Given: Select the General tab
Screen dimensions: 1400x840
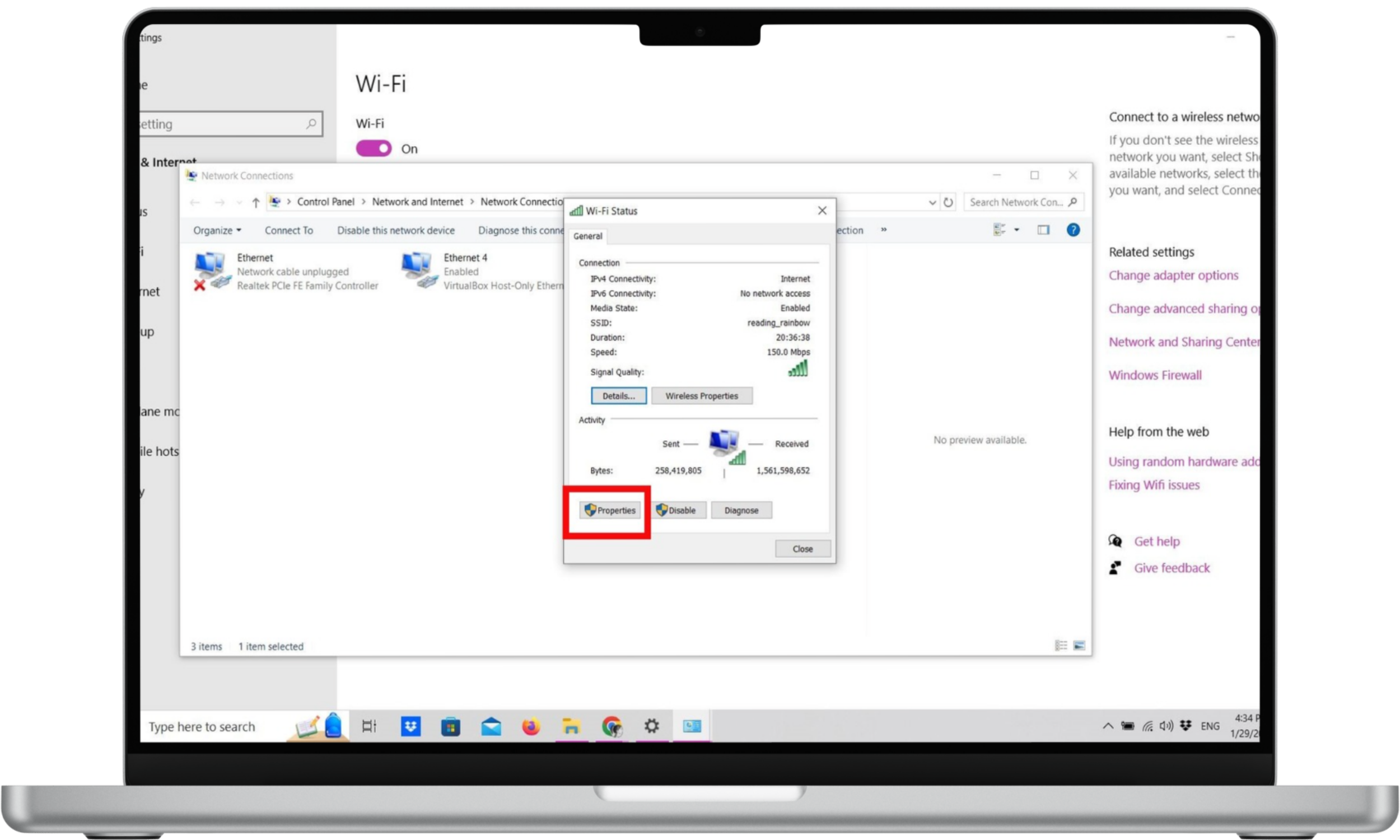Looking at the screenshot, I should [x=587, y=236].
